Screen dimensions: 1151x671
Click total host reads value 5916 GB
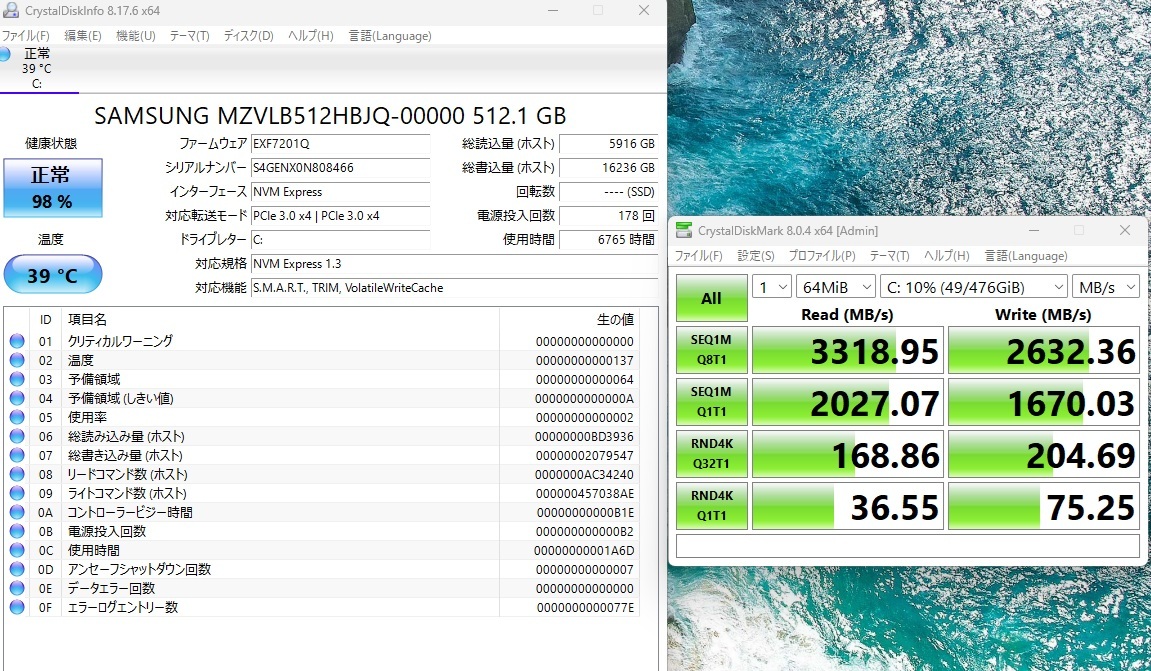pyautogui.click(x=608, y=144)
